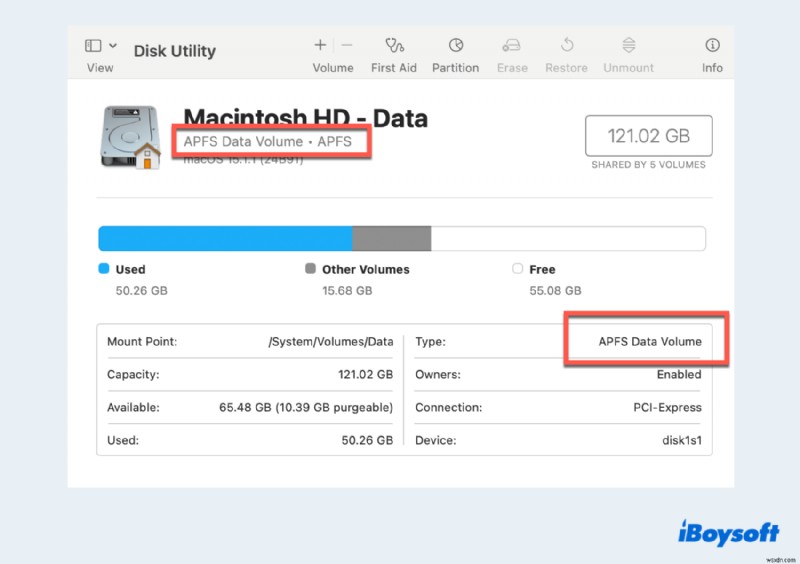Click the gray Other Volumes legend swatch
This screenshot has width=800, height=564.
pyautogui.click(x=310, y=268)
